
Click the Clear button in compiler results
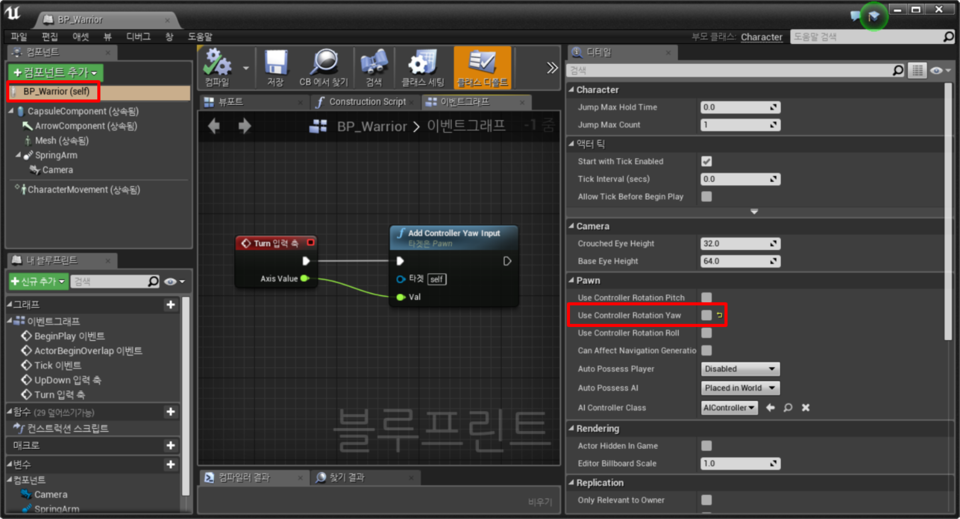[540, 502]
